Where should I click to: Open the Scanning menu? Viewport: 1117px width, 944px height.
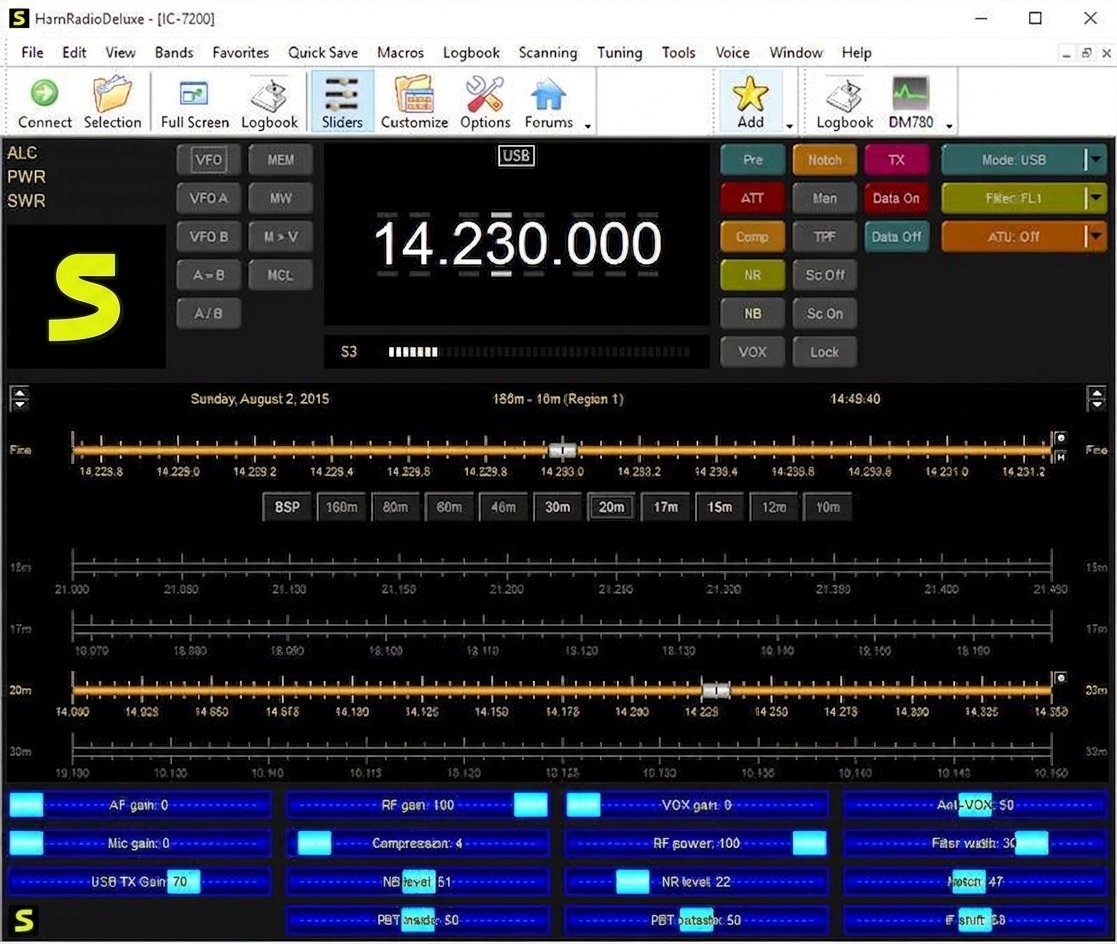[548, 53]
